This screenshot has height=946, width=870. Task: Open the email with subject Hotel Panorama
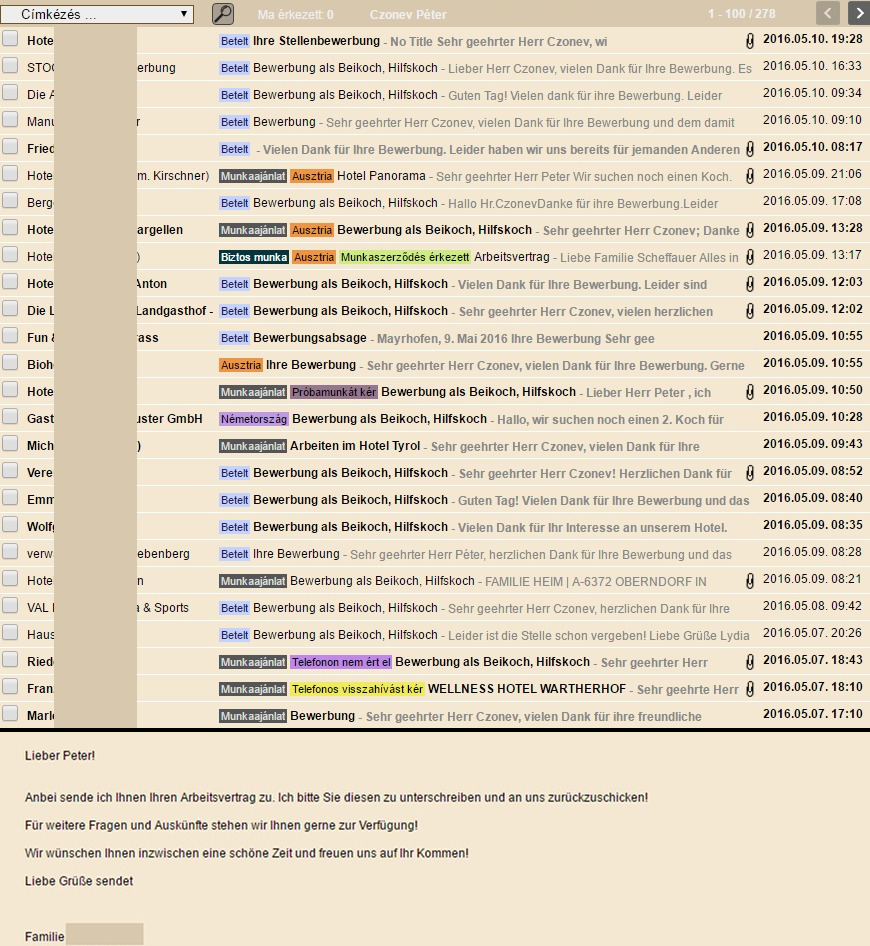(x=381, y=176)
